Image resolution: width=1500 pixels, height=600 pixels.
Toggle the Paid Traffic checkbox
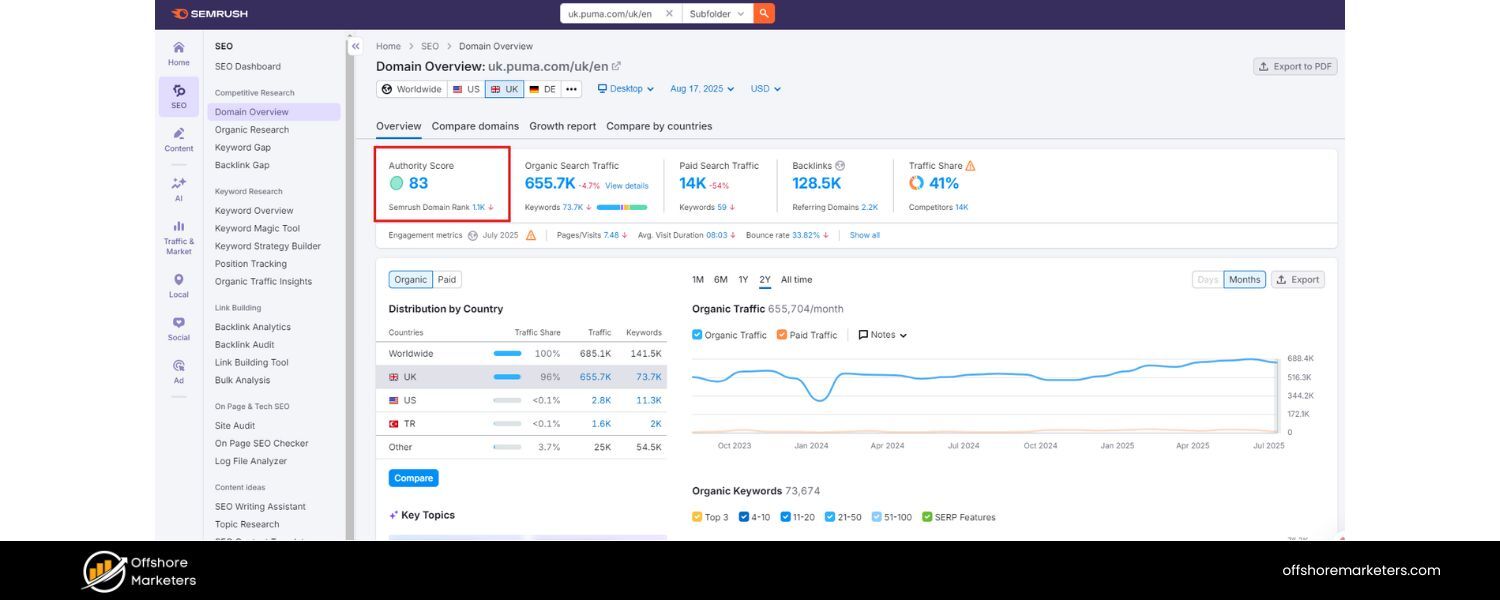tap(782, 335)
